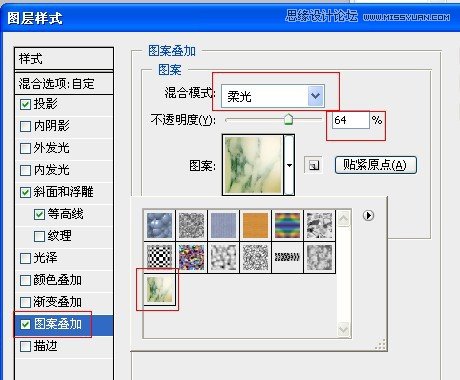Open 颜色叠加 settings by its label

(58, 280)
